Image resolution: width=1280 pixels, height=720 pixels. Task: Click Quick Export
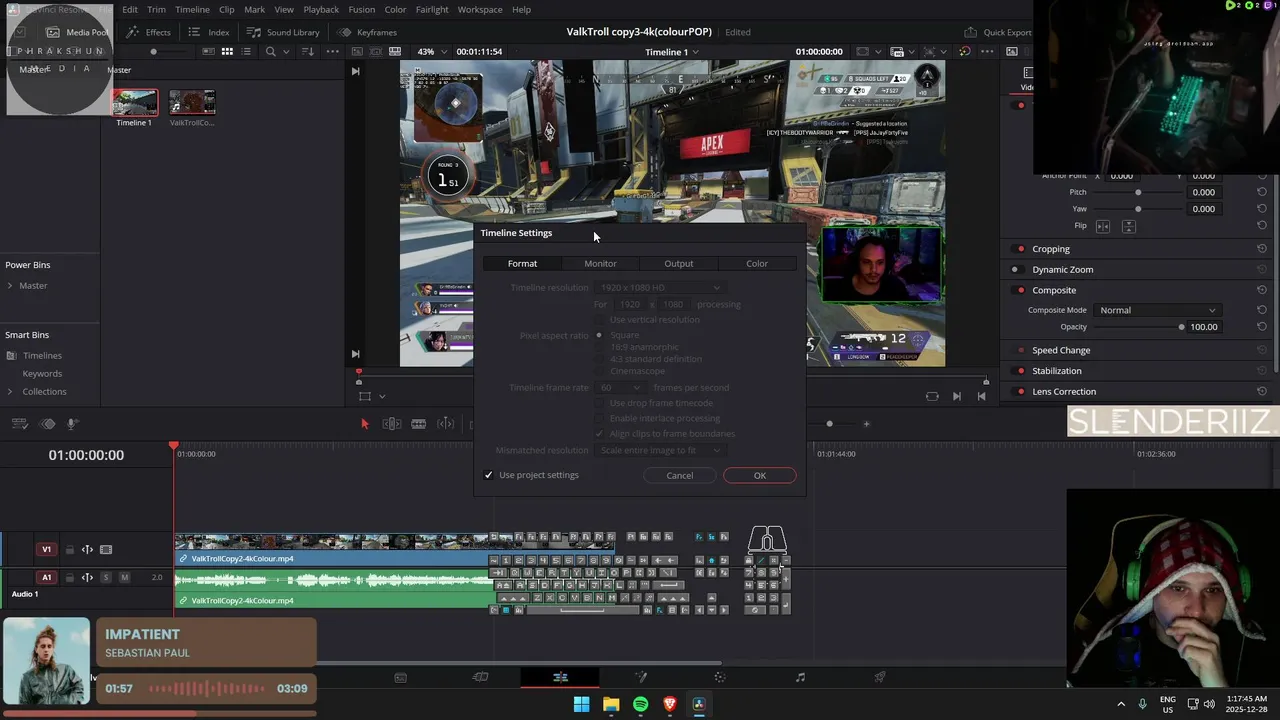point(998,32)
